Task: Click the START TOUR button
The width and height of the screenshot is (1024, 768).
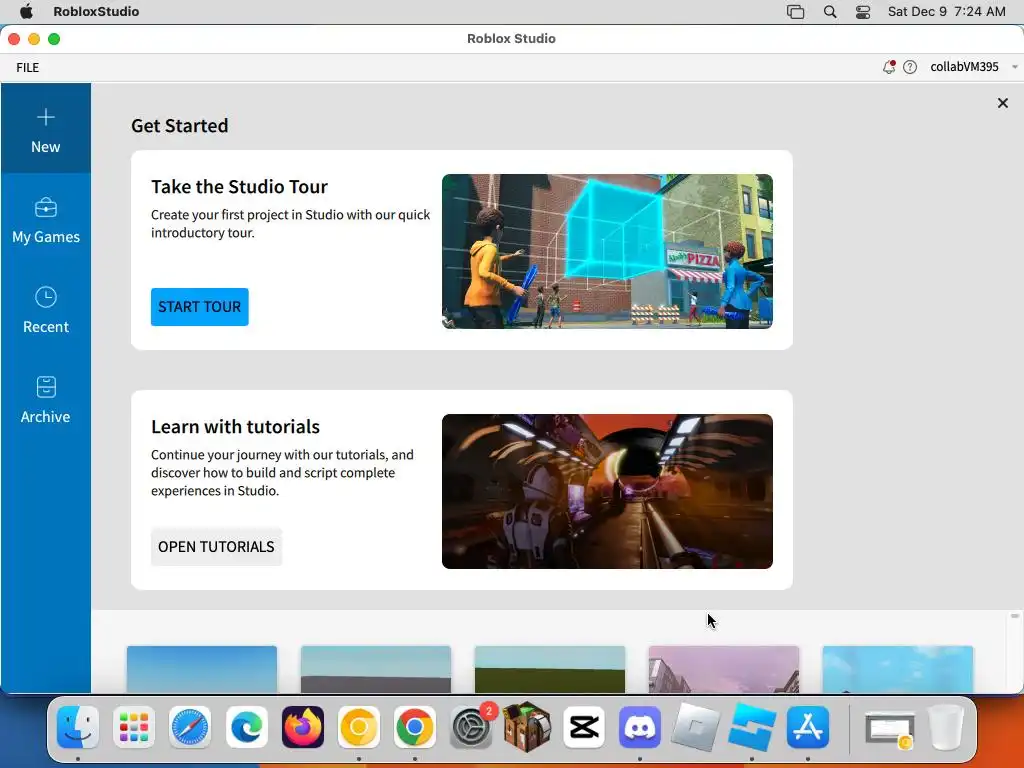Action: point(199,306)
